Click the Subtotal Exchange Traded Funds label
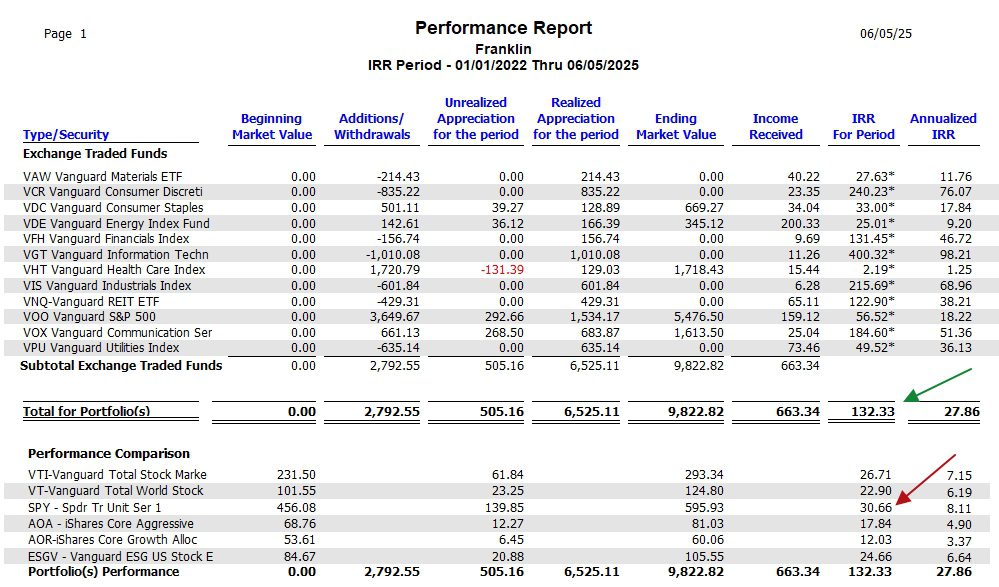This screenshot has height=587, width=999. point(121,365)
